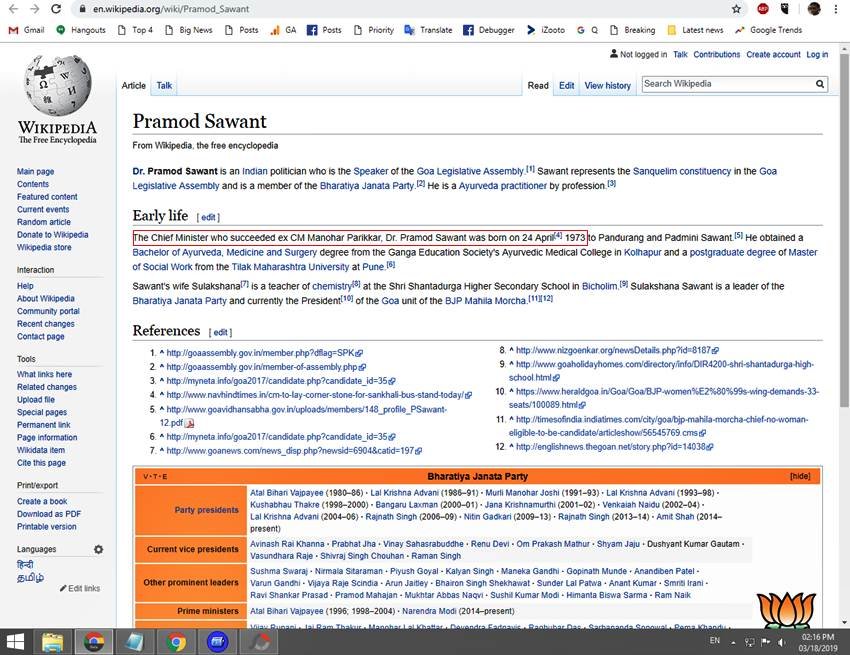Open the active Chrome taskbar window
Screen dimensions: 850x655
coord(94,642)
